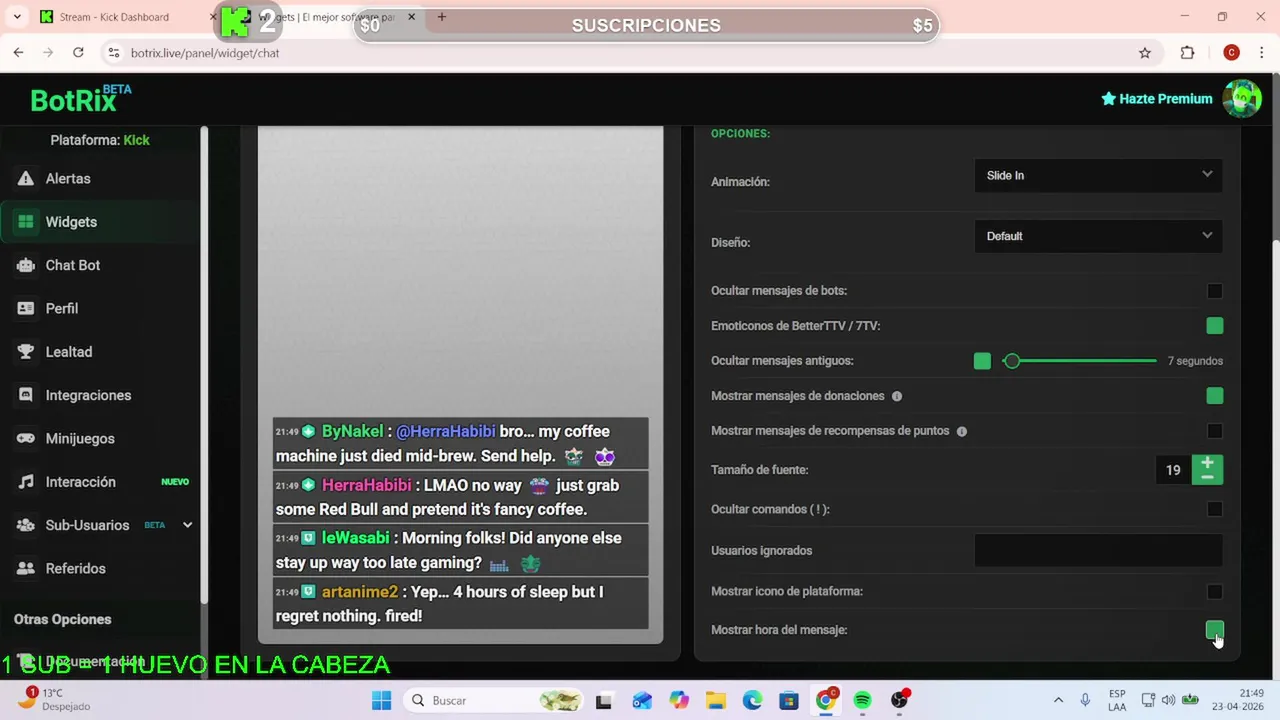1280x720 pixels.
Task: Click the Widgets grid icon in sidebar
Action: [26, 222]
